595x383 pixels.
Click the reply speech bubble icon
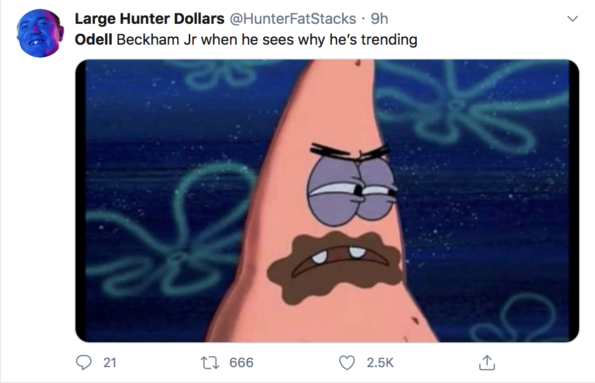(x=83, y=363)
